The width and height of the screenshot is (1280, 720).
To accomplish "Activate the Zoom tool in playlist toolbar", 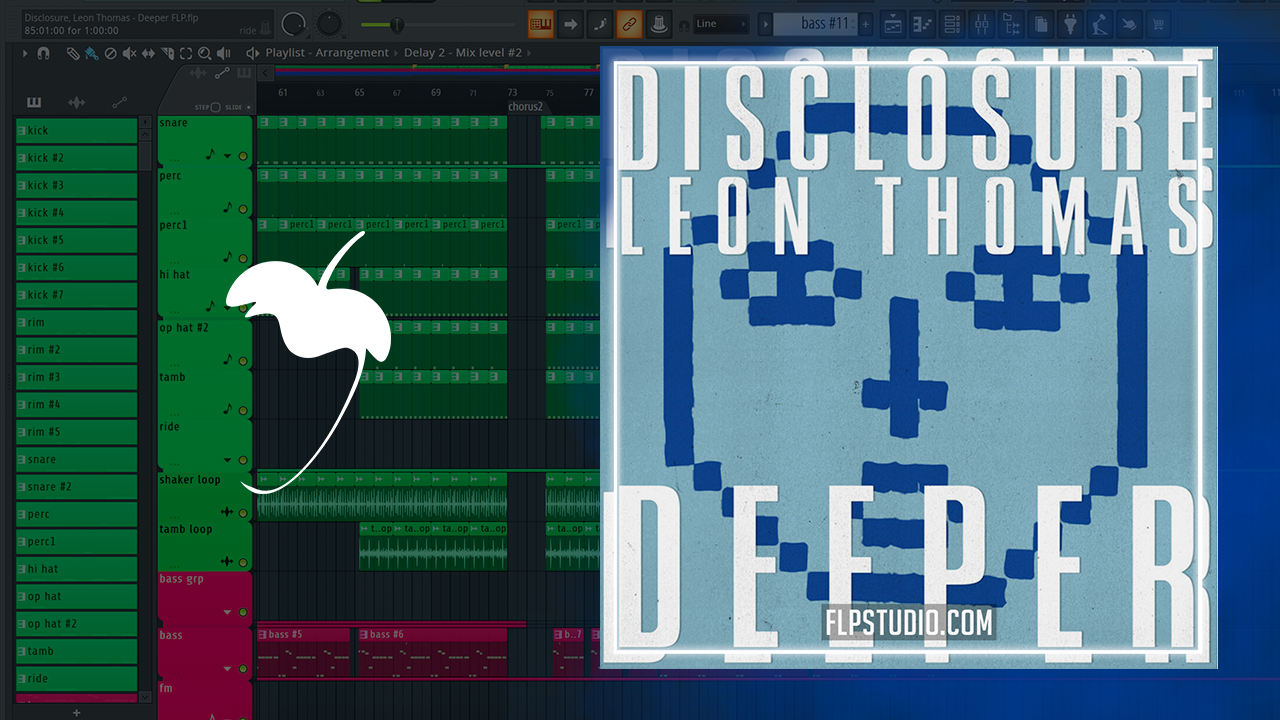I will (204, 53).
